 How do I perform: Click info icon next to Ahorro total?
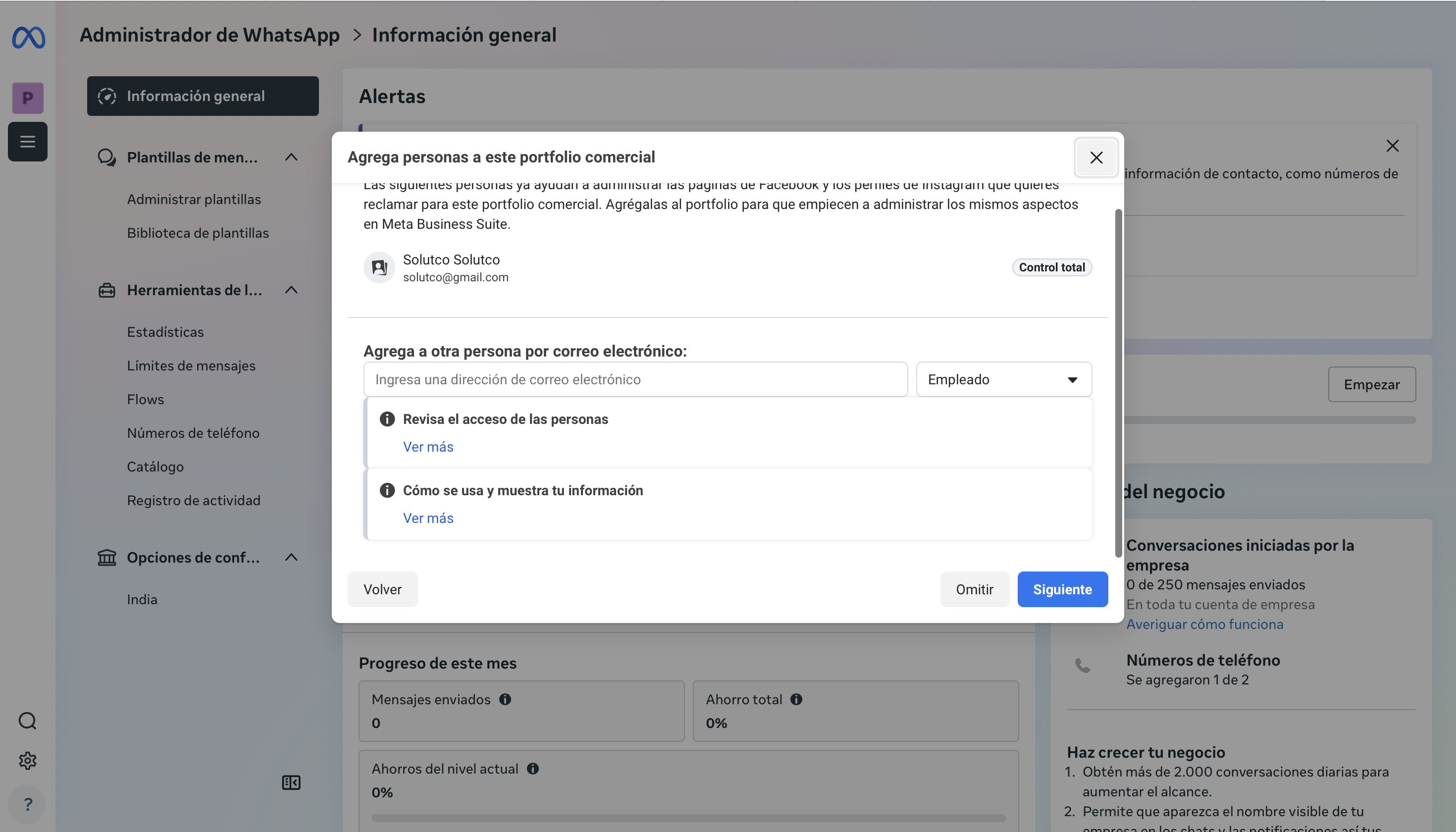[x=796, y=699]
